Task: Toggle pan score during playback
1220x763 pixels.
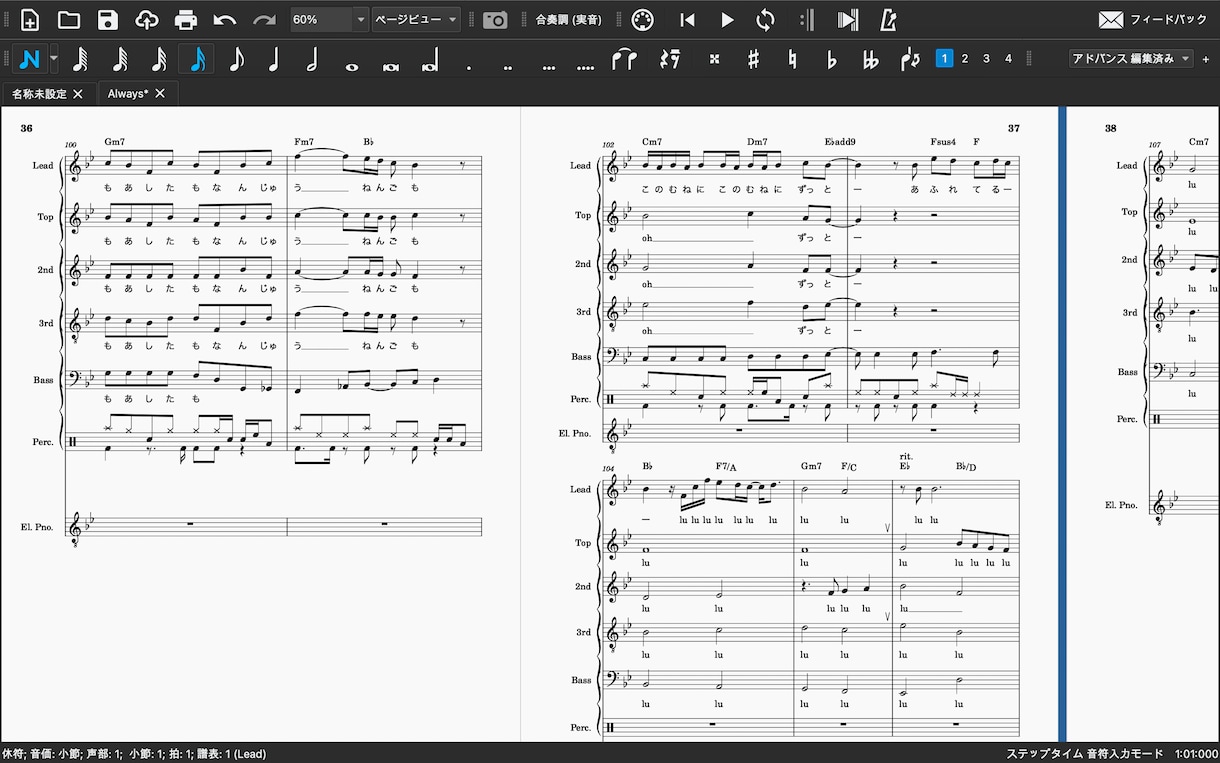Action: click(848, 20)
